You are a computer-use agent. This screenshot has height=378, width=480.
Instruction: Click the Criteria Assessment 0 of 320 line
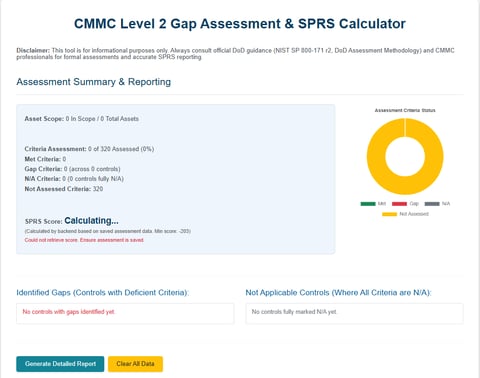(89, 149)
